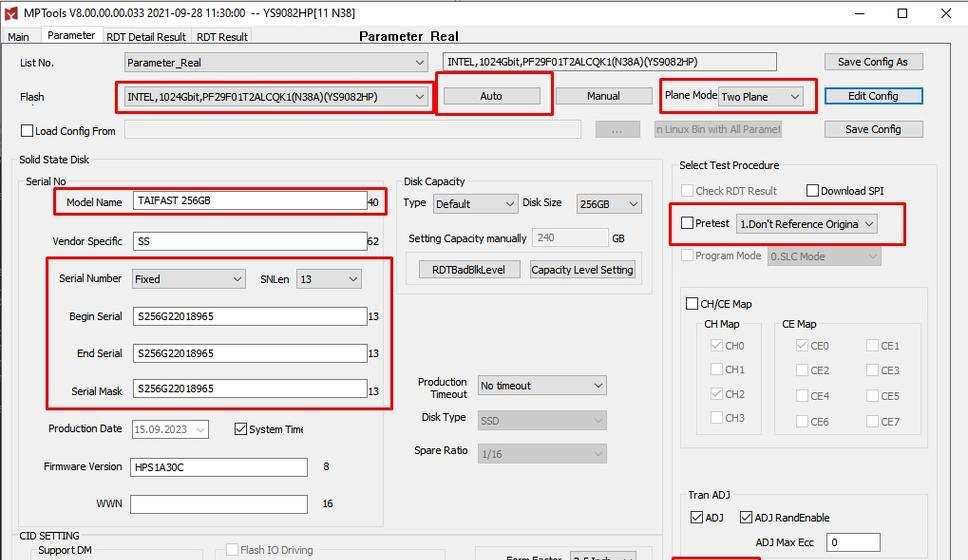Expand the List No. Parameter_Real dropdown
This screenshot has width=968, height=560.
click(x=275, y=62)
